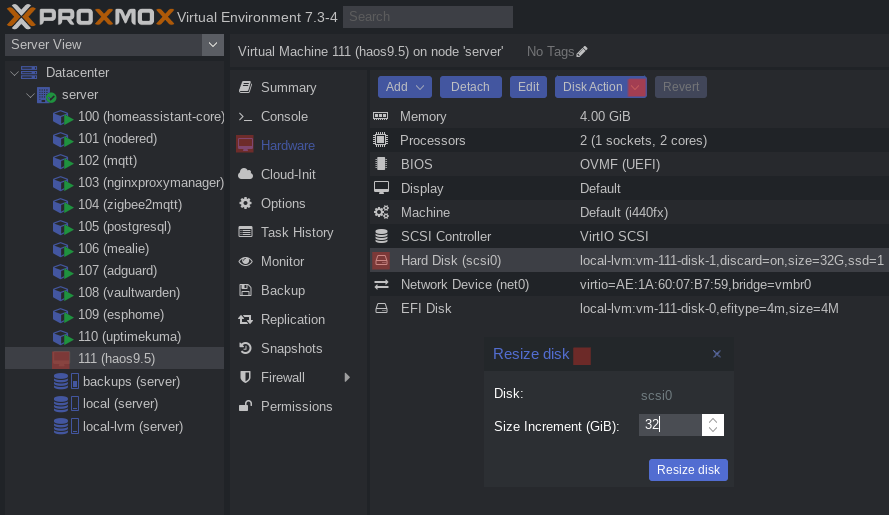Click container icon for 104 (zigbee2mqtt)
Image resolution: width=889 pixels, height=515 pixels.
tap(62, 205)
